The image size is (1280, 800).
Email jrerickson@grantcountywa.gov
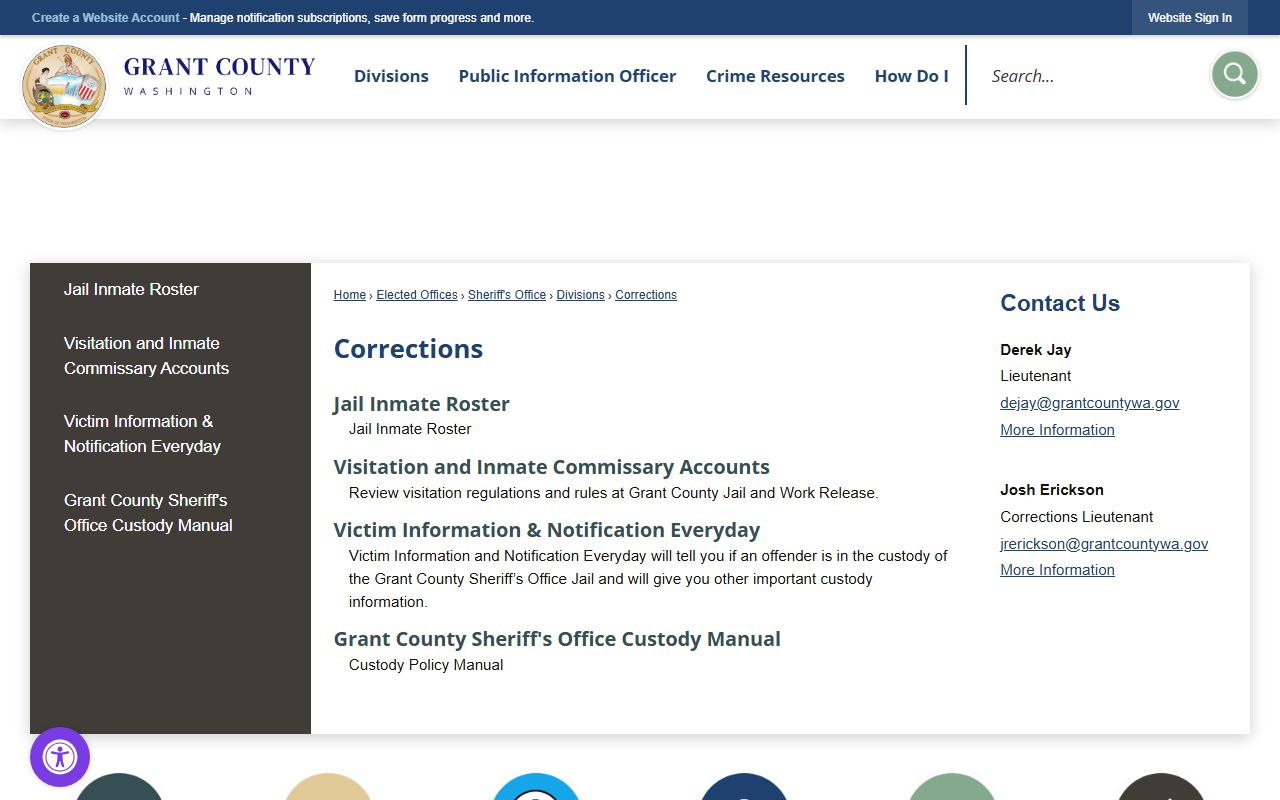click(x=1104, y=544)
